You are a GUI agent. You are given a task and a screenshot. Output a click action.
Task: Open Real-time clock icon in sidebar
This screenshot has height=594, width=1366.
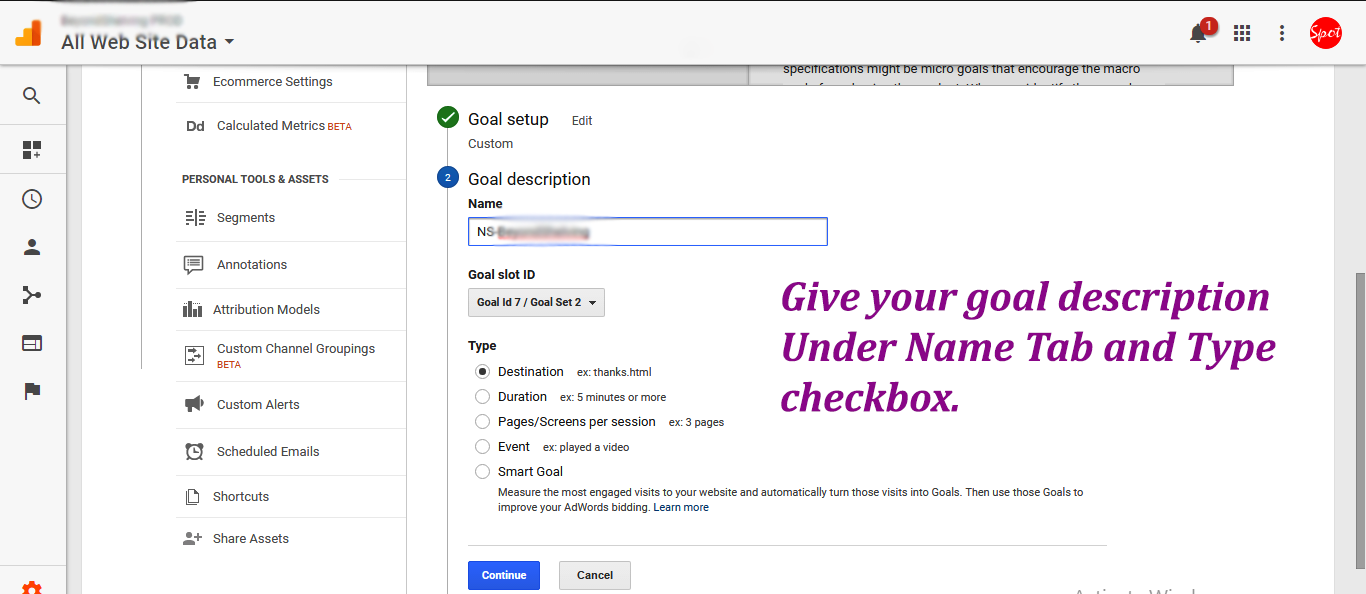point(32,199)
